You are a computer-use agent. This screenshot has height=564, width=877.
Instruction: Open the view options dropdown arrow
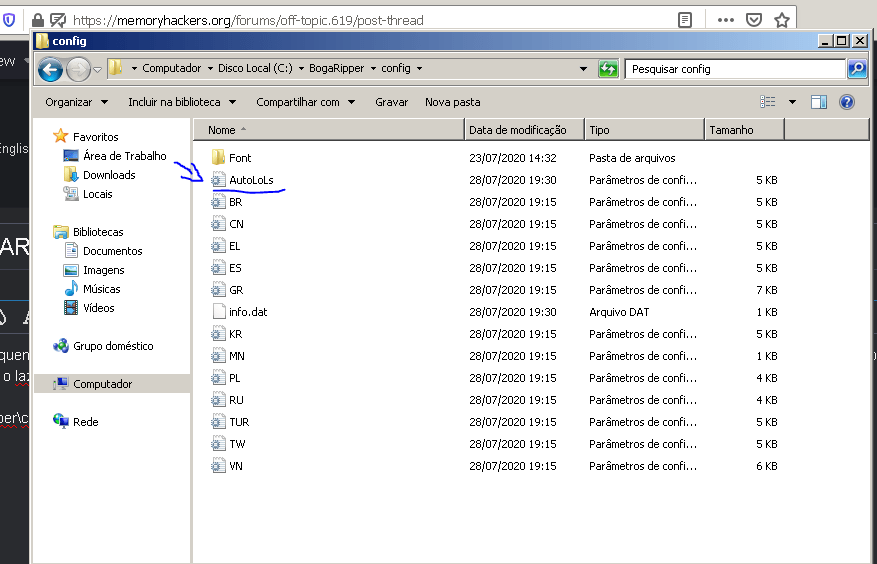pos(792,102)
